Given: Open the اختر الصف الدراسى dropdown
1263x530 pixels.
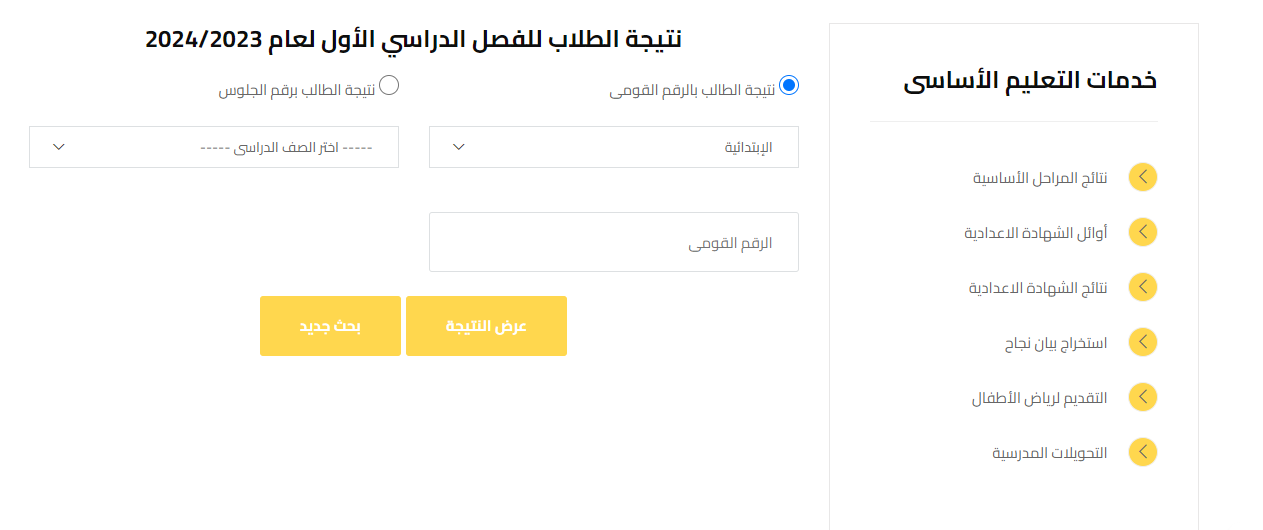Looking at the screenshot, I should click(213, 147).
